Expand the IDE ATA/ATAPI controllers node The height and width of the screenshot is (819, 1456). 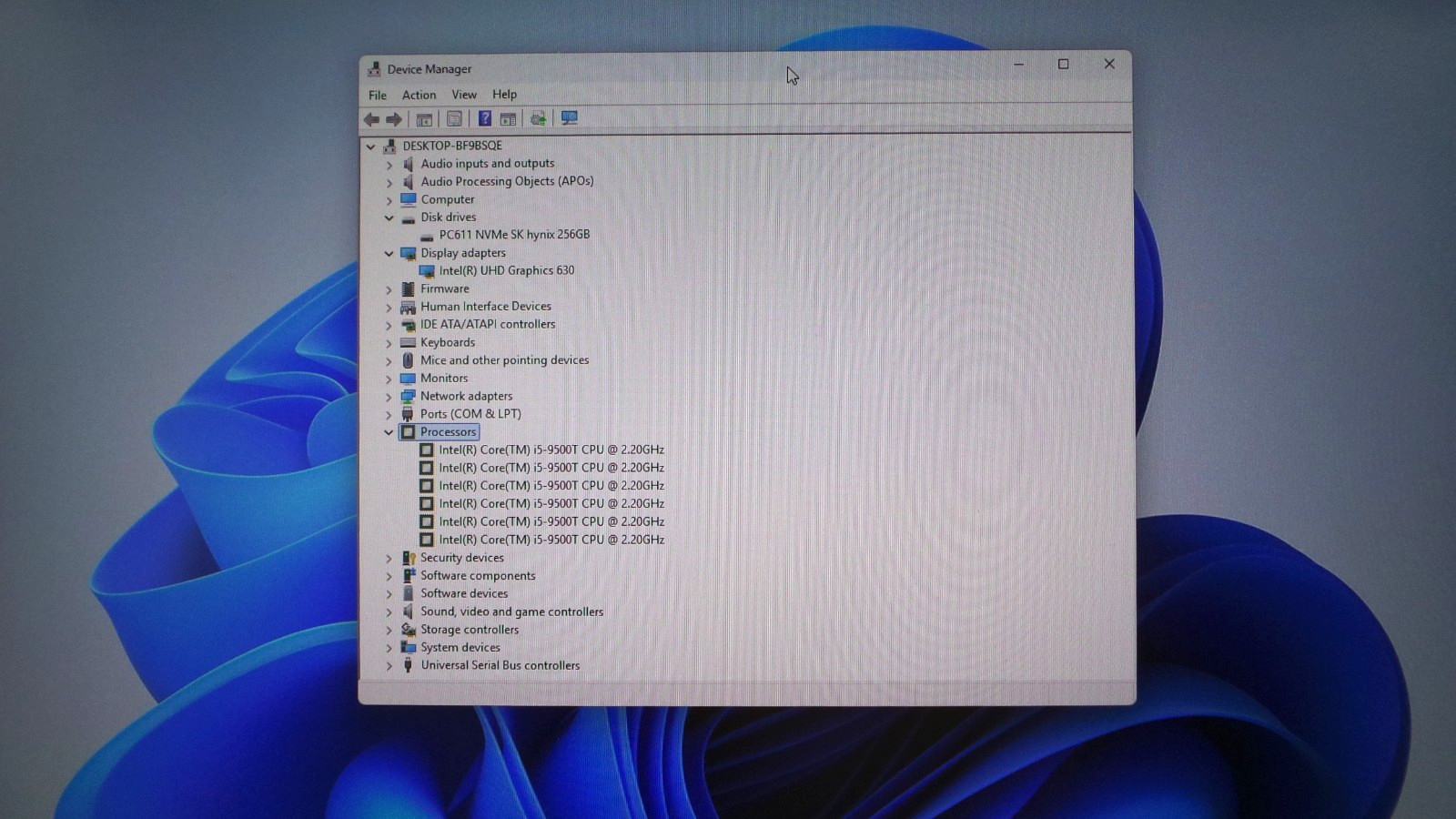(x=389, y=325)
